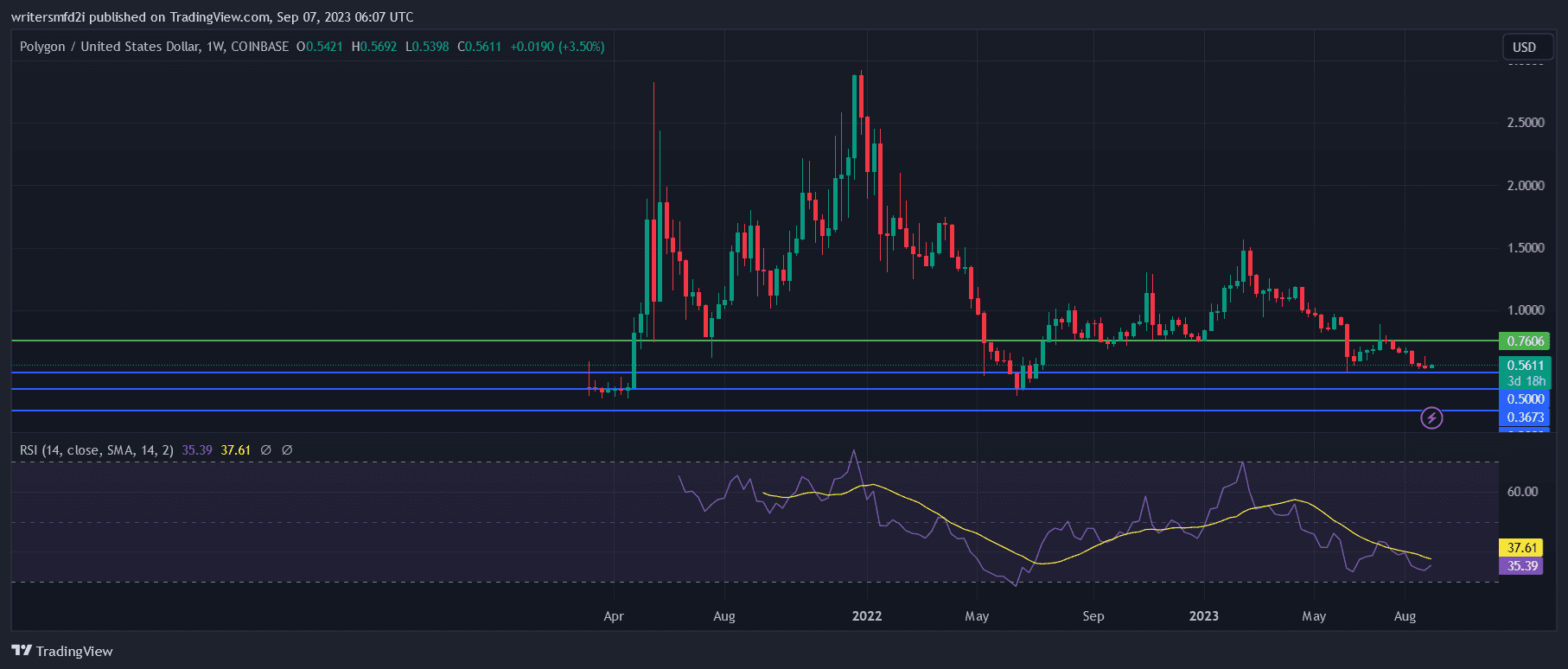The width and height of the screenshot is (1568, 669).
Task: Click the green 0.7606 price label
Action: (x=1525, y=341)
